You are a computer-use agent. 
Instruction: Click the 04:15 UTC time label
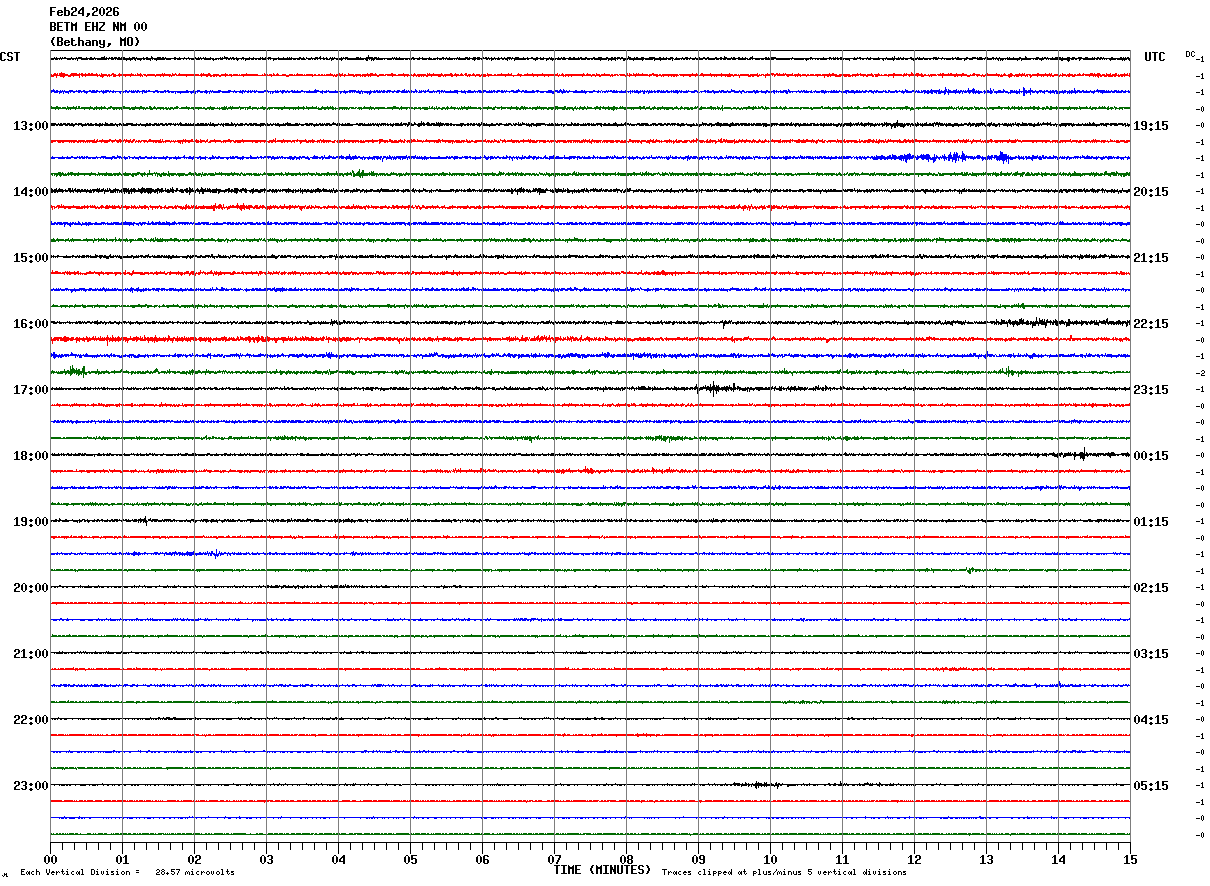[x=1150, y=720]
